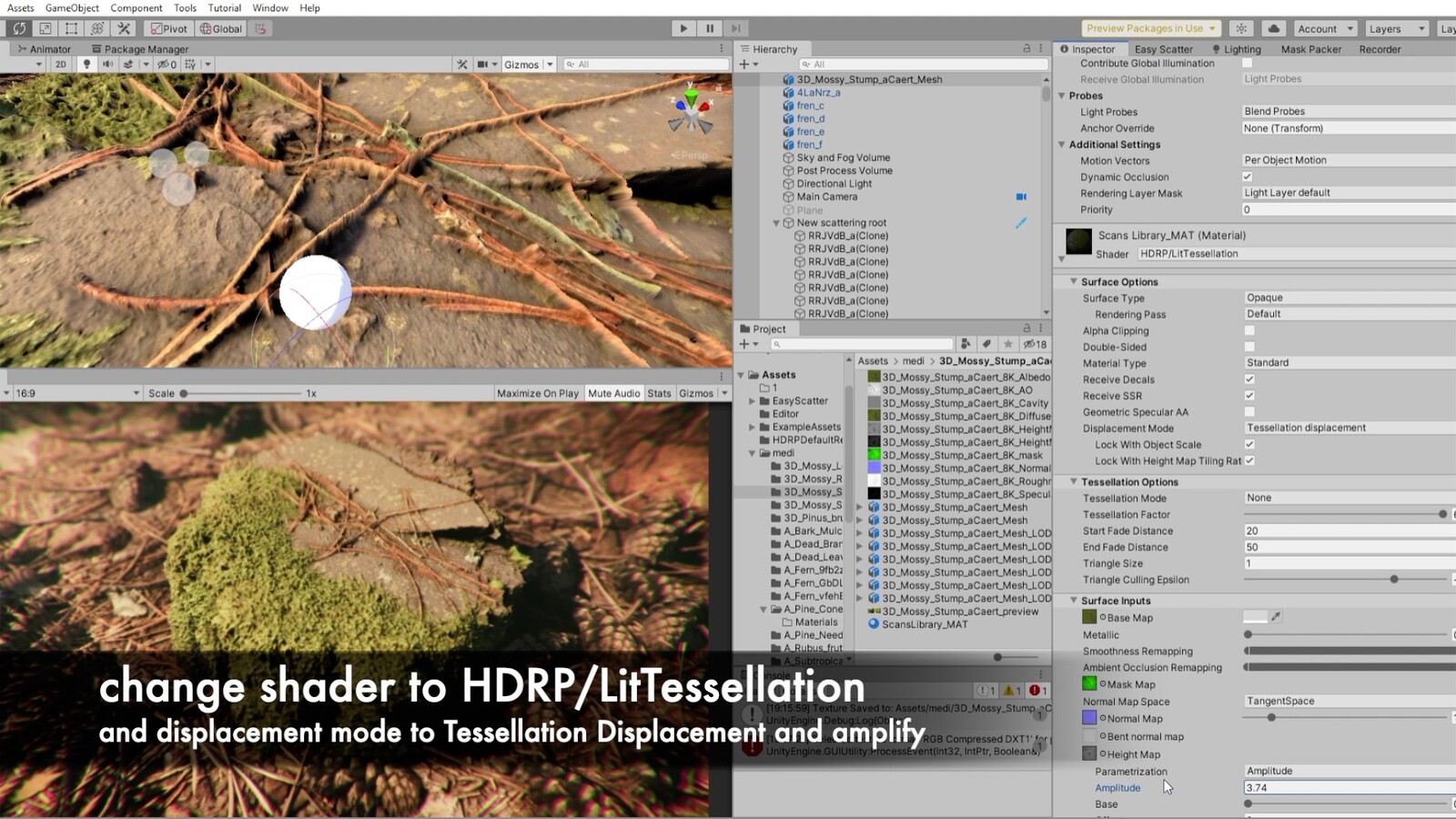Toggle scene effects icon
The width and height of the screenshot is (1456, 819).
[x=128, y=65]
